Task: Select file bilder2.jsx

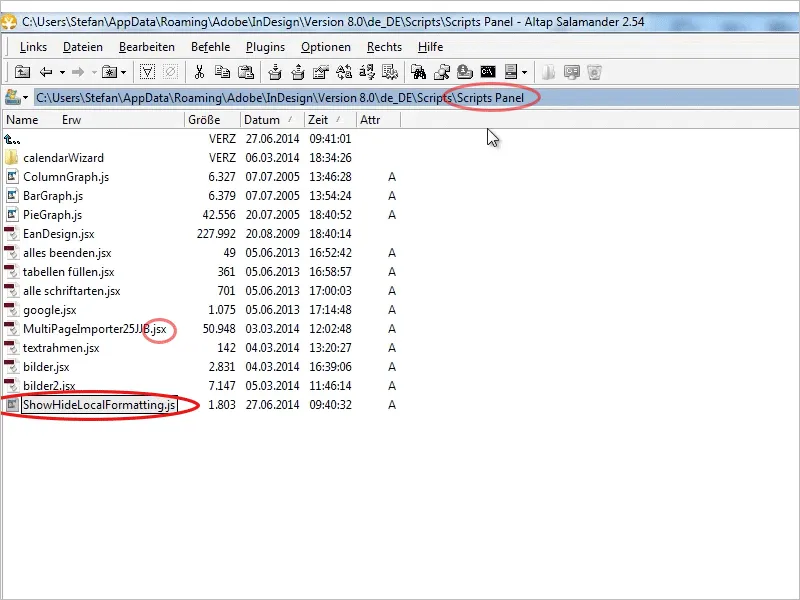Action: coord(49,386)
